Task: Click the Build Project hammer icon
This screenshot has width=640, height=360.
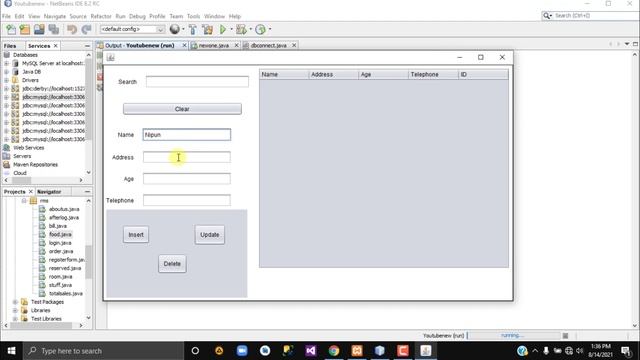Action: click(x=193, y=29)
